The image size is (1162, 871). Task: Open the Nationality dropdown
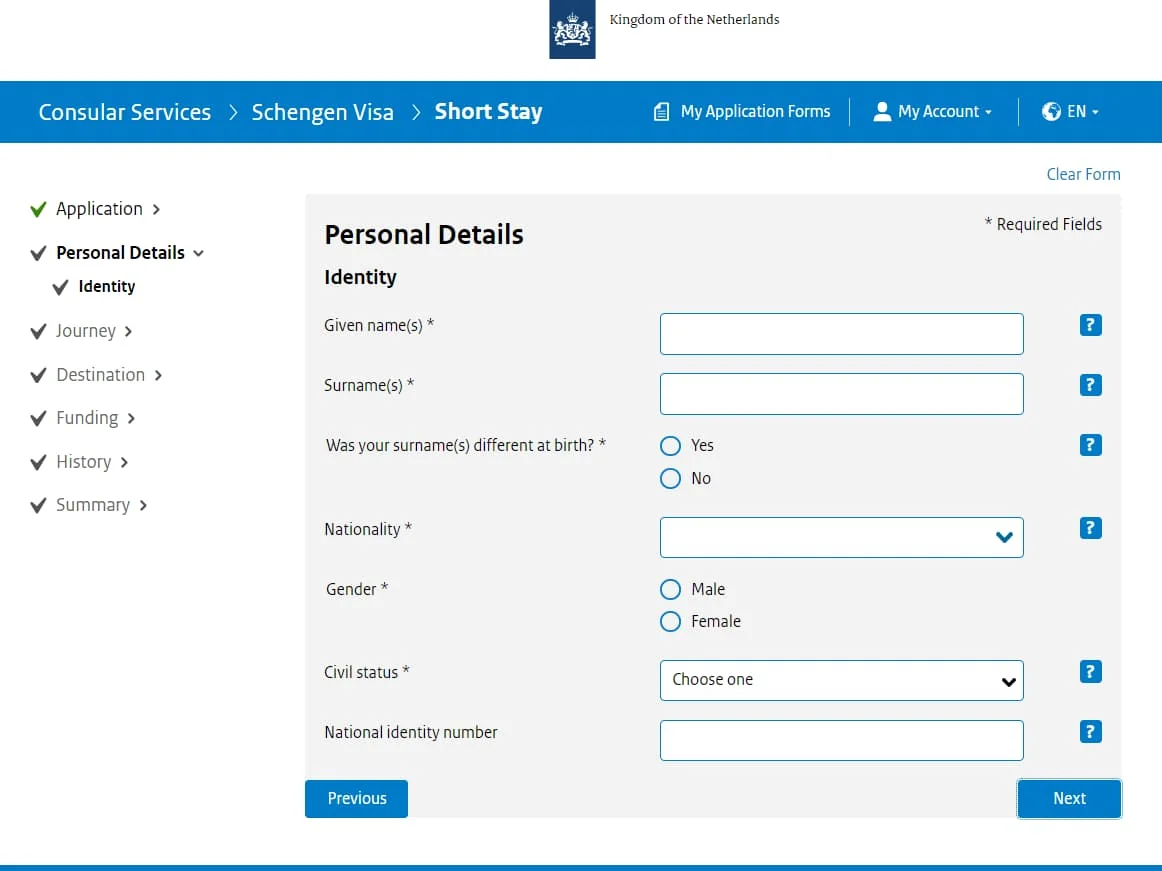click(841, 537)
